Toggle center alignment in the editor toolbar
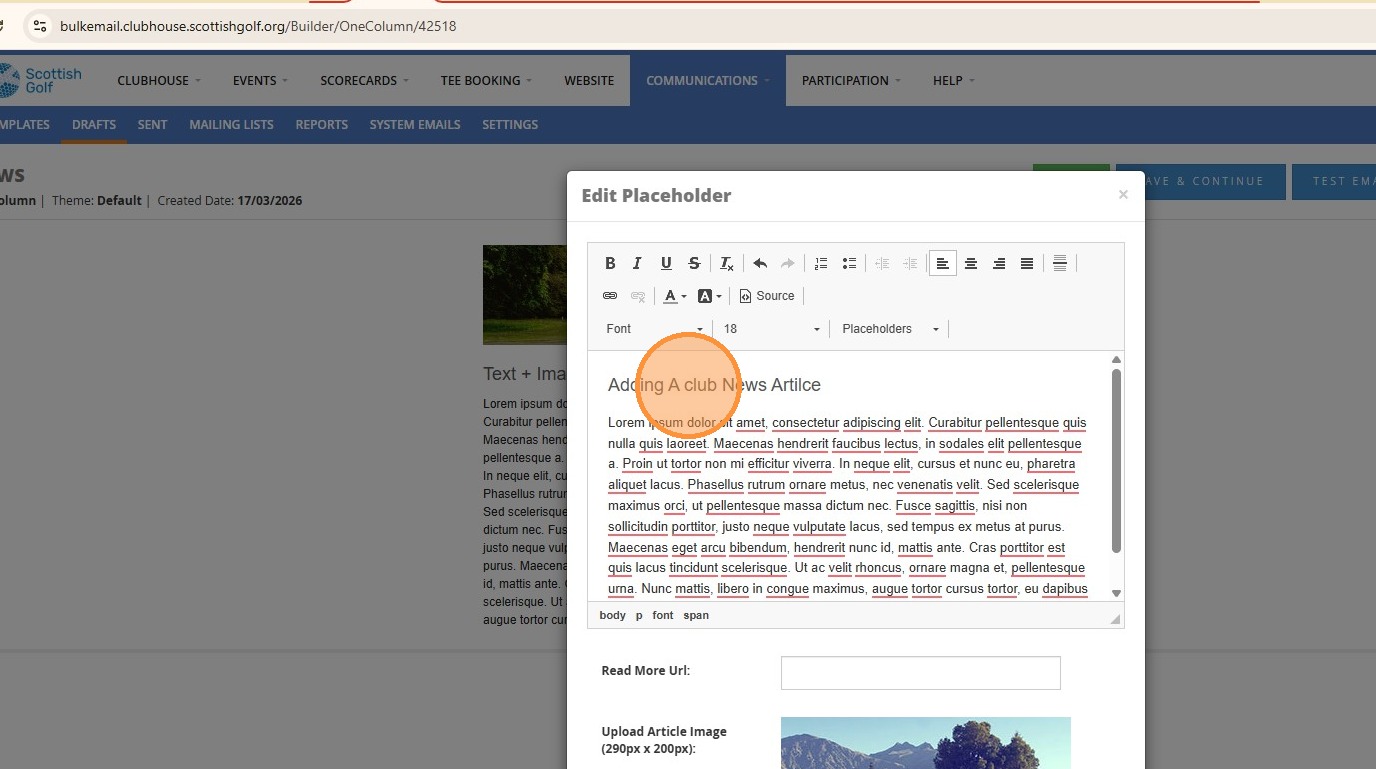1376x769 pixels. point(971,264)
